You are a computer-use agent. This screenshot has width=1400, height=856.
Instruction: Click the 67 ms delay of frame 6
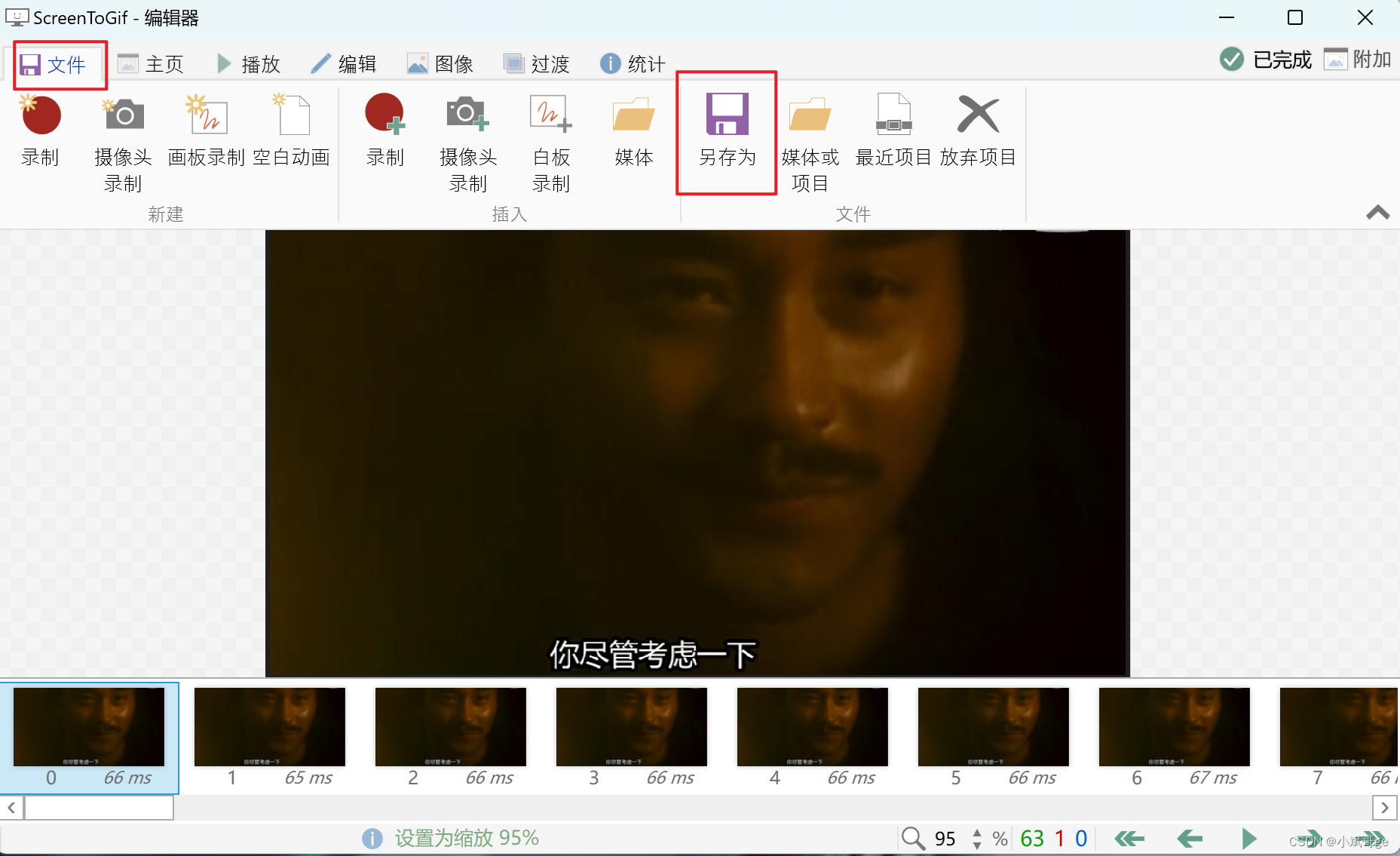[1213, 778]
